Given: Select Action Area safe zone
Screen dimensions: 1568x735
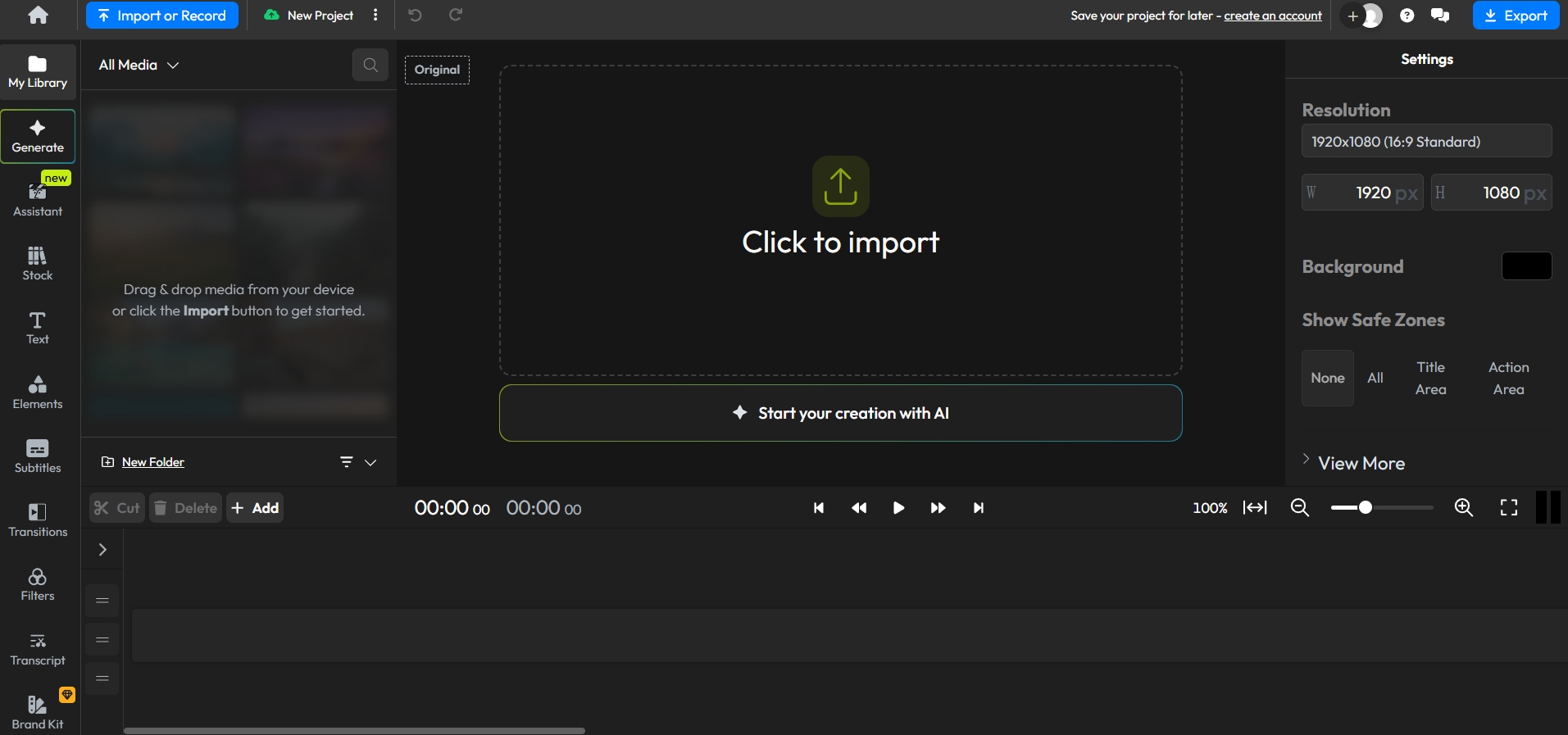Looking at the screenshot, I should point(1508,378).
